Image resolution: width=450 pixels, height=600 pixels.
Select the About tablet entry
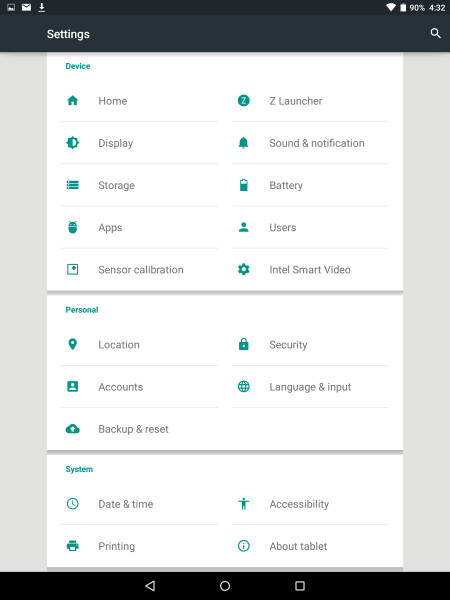[x=310, y=546]
